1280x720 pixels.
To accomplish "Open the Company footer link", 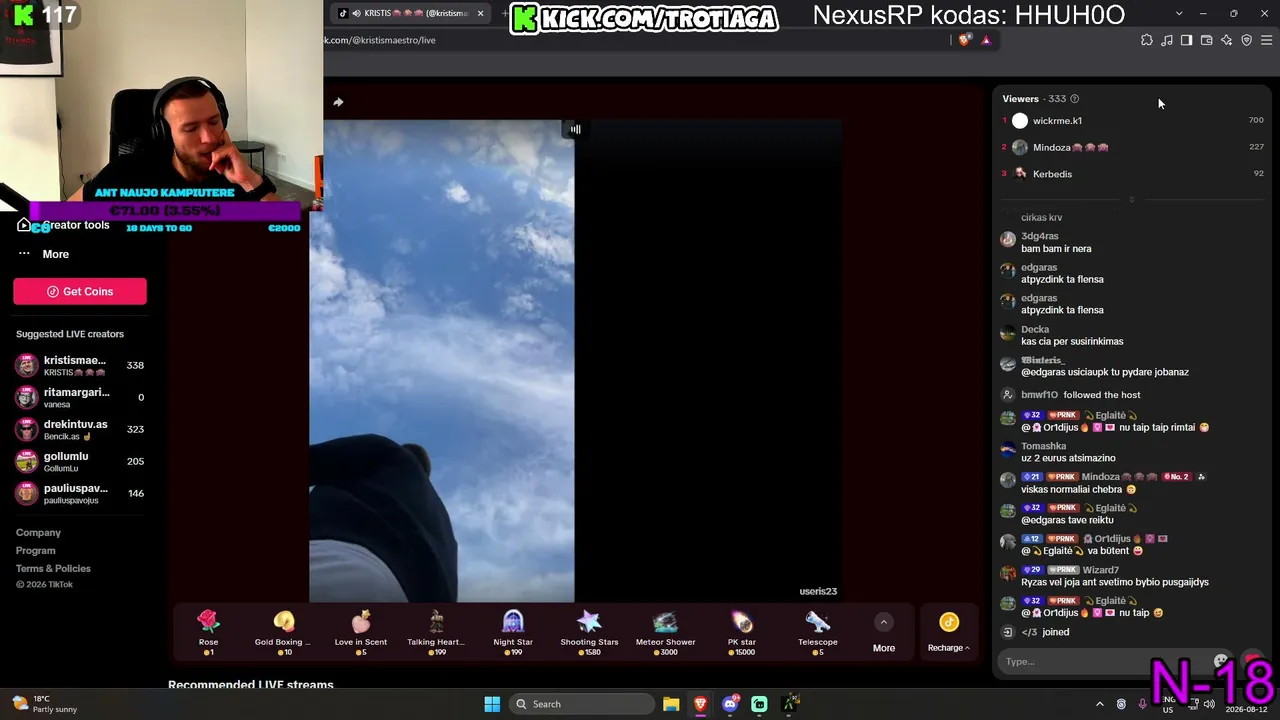I will point(38,533).
